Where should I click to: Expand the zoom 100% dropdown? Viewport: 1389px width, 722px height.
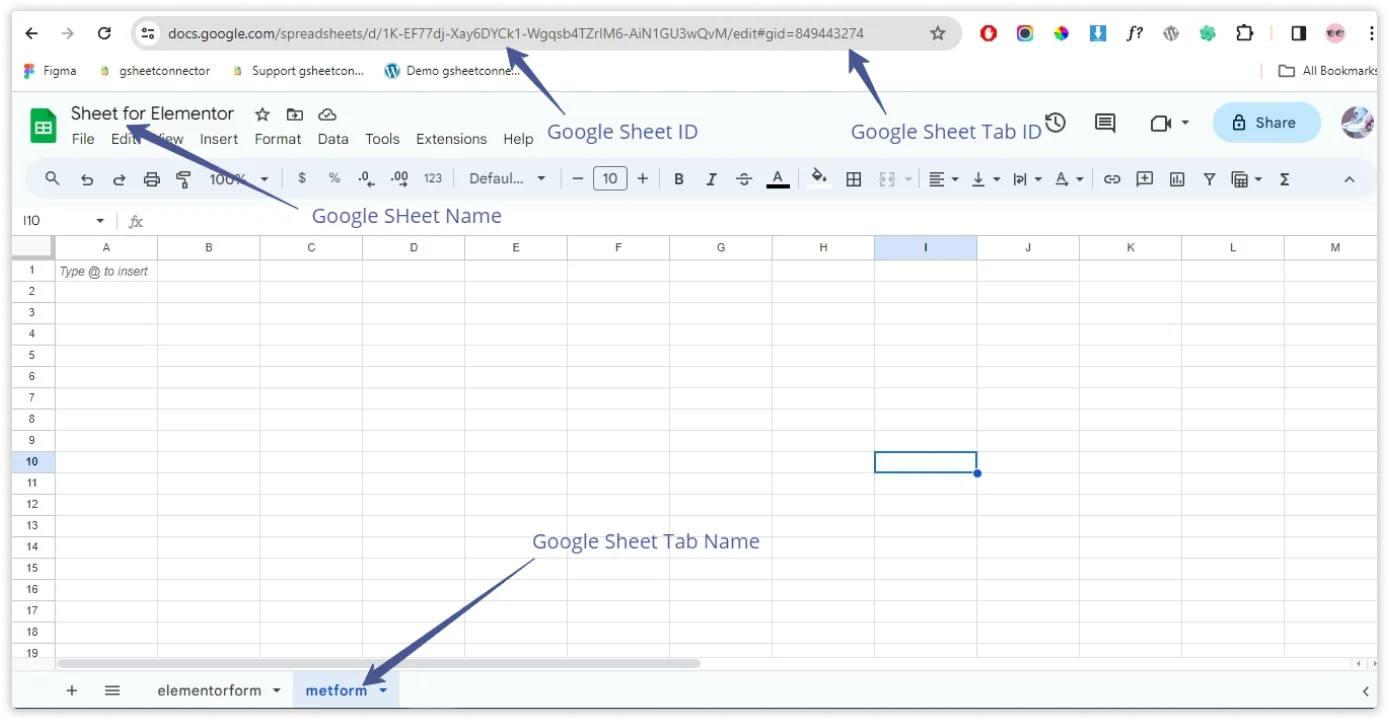pos(240,179)
